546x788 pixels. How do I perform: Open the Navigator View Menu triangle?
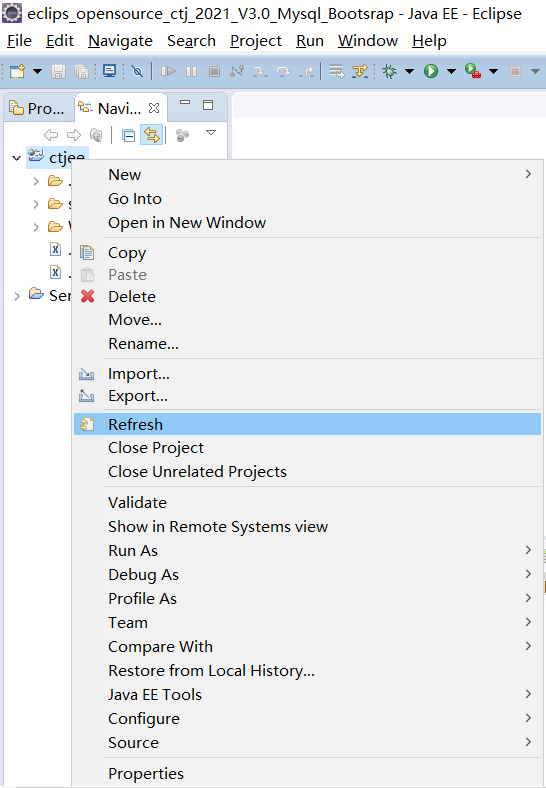(x=211, y=133)
